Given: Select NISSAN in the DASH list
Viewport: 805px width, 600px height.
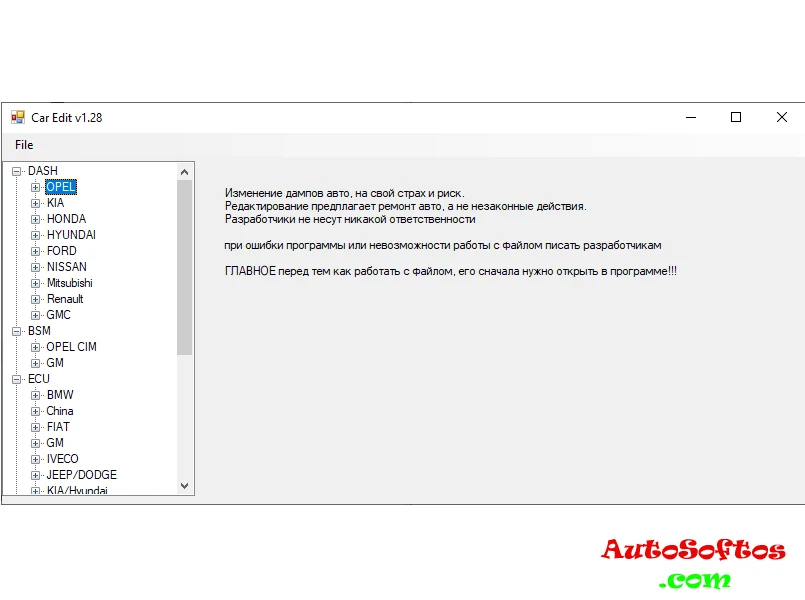Looking at the screenshot, I should [x=66, y=267].
